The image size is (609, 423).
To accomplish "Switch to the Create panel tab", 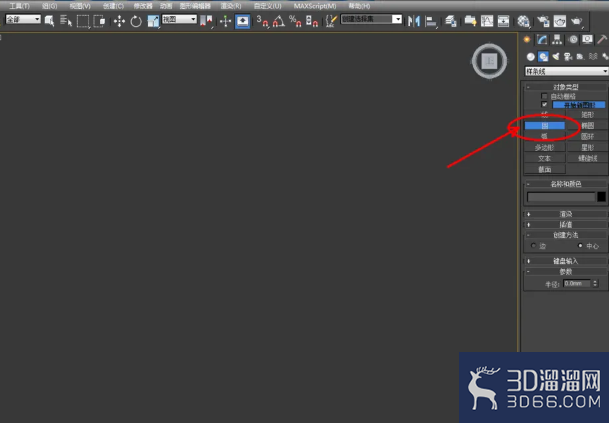I will click(x=527, y=39).
